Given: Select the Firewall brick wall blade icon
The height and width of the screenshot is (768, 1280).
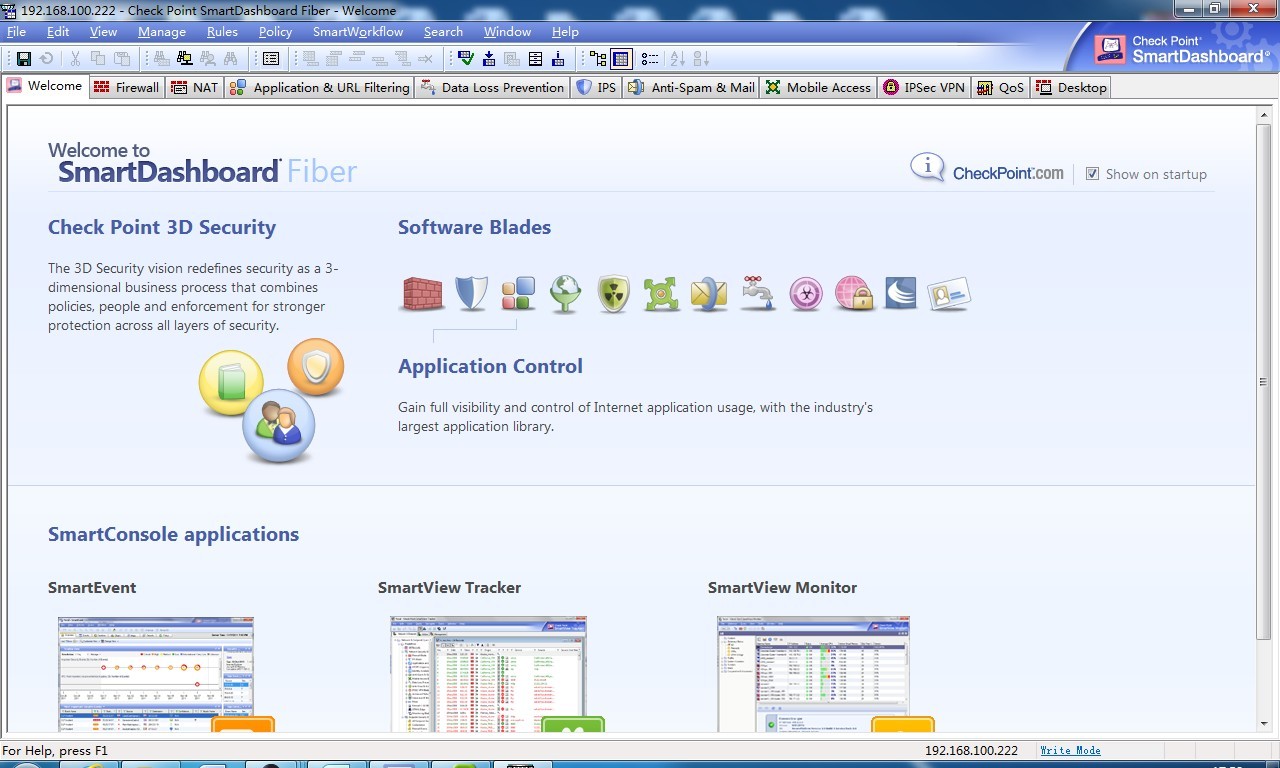Looking at the screenshot, I should tap(422, 294).
